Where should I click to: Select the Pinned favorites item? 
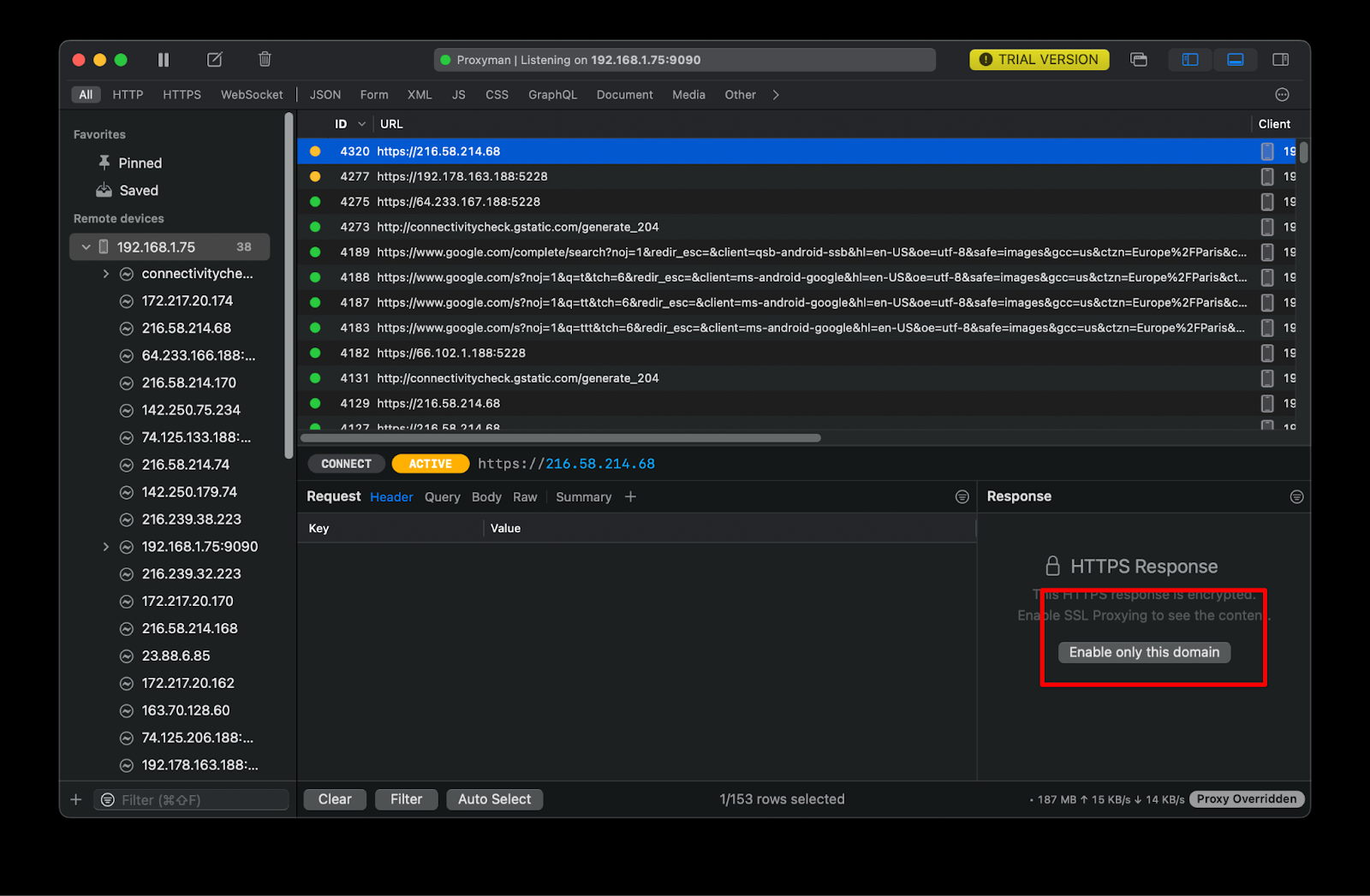coord(142,163)
